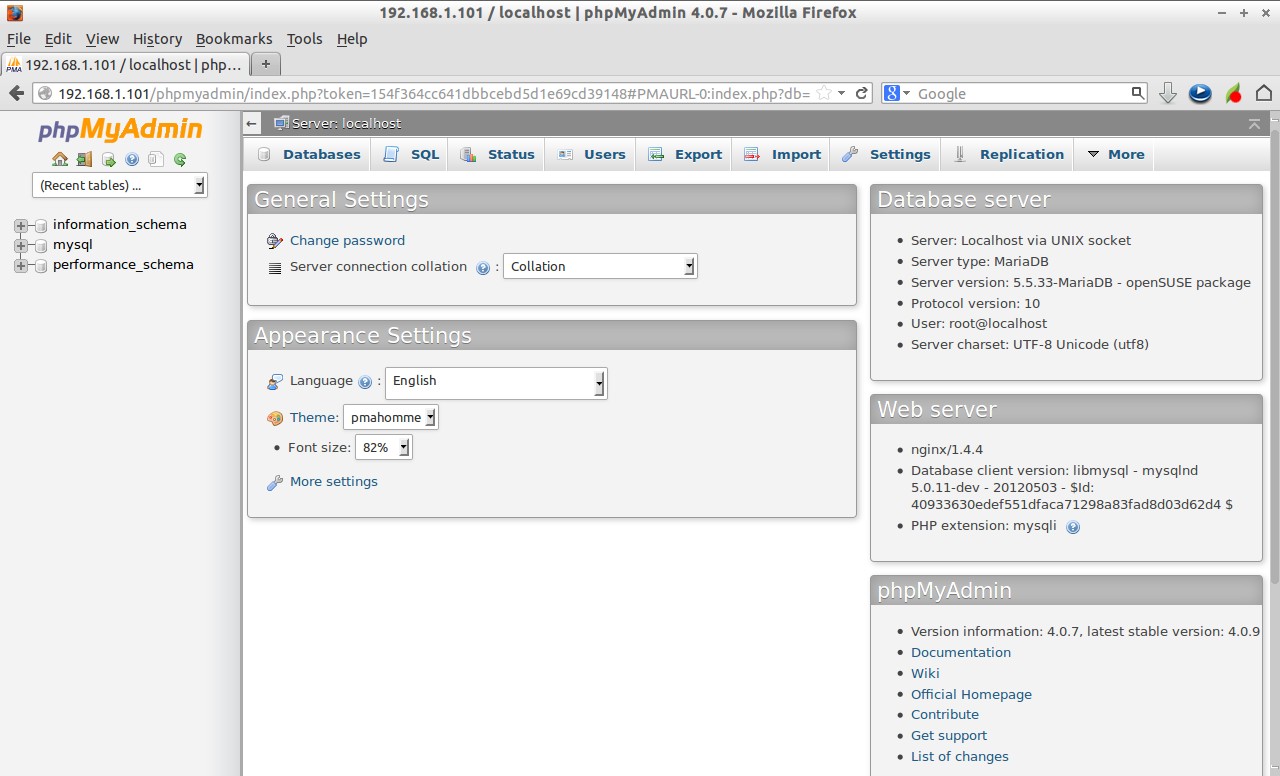The height and width of the screenshot is (776, 1280).
Task: Open the Query window icon in sidebar
Action: 108,159
